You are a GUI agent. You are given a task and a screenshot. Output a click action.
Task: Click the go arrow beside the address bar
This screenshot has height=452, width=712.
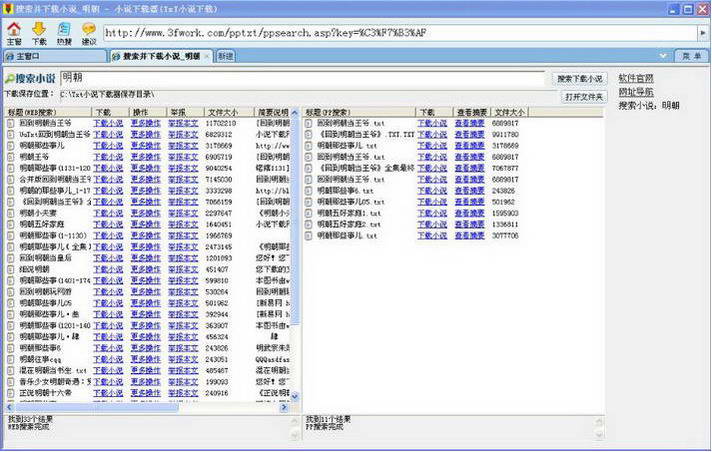[x=703, y=33]
